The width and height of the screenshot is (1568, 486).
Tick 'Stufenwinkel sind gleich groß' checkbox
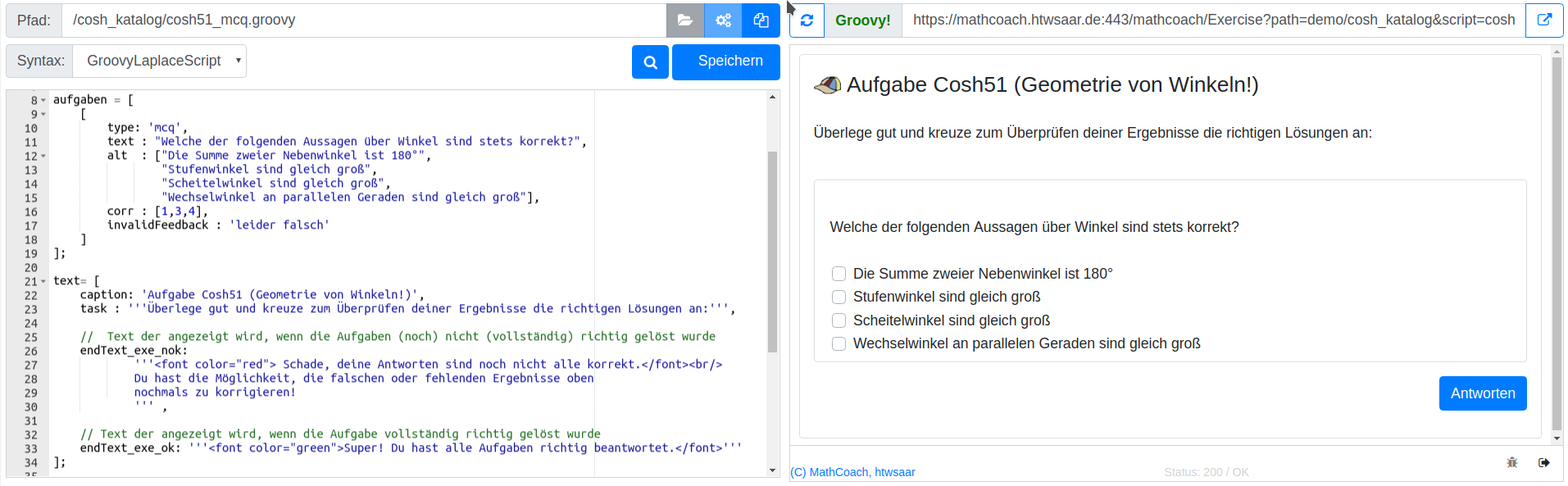839,297
